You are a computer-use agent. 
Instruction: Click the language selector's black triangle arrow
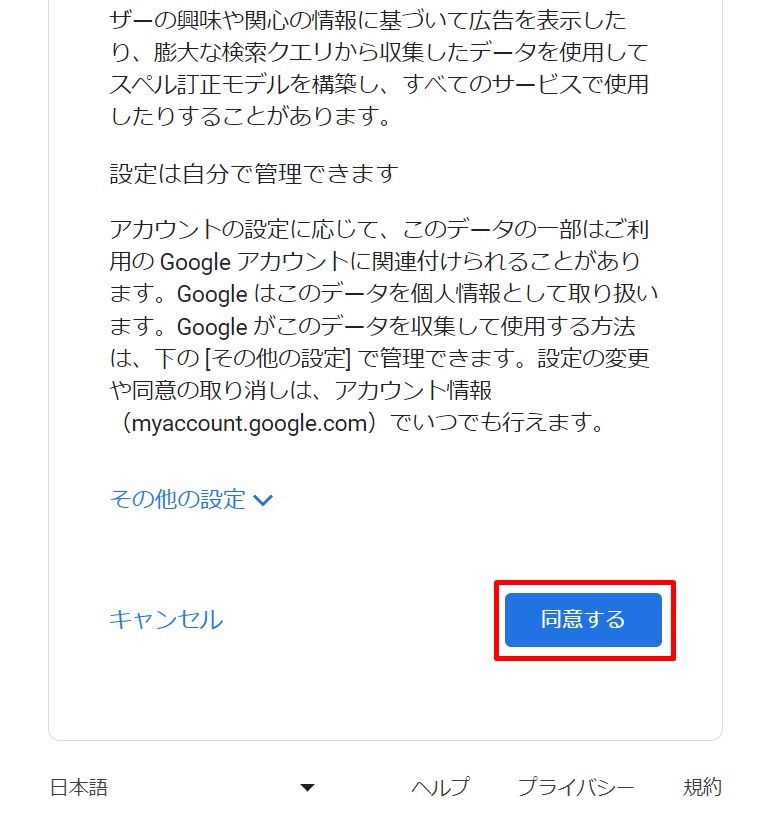(307, 788)
